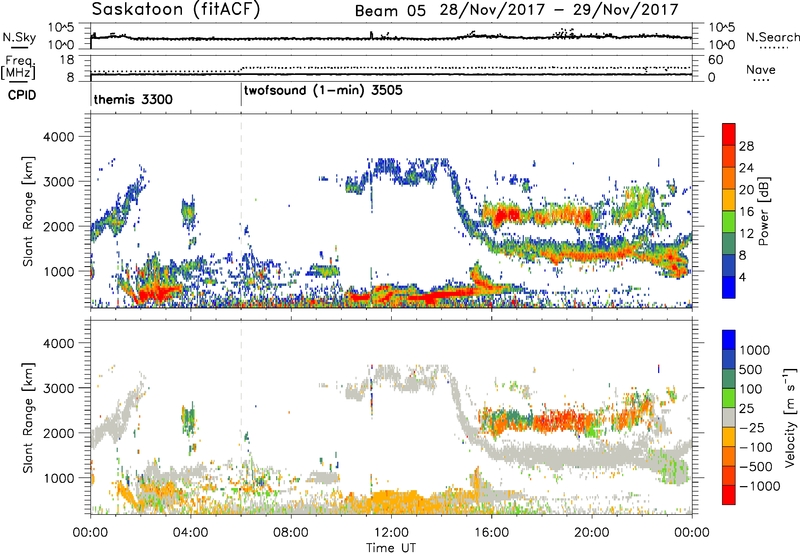
Task: Click the 'N.Sky' legend label
Action: click(19, 37)
